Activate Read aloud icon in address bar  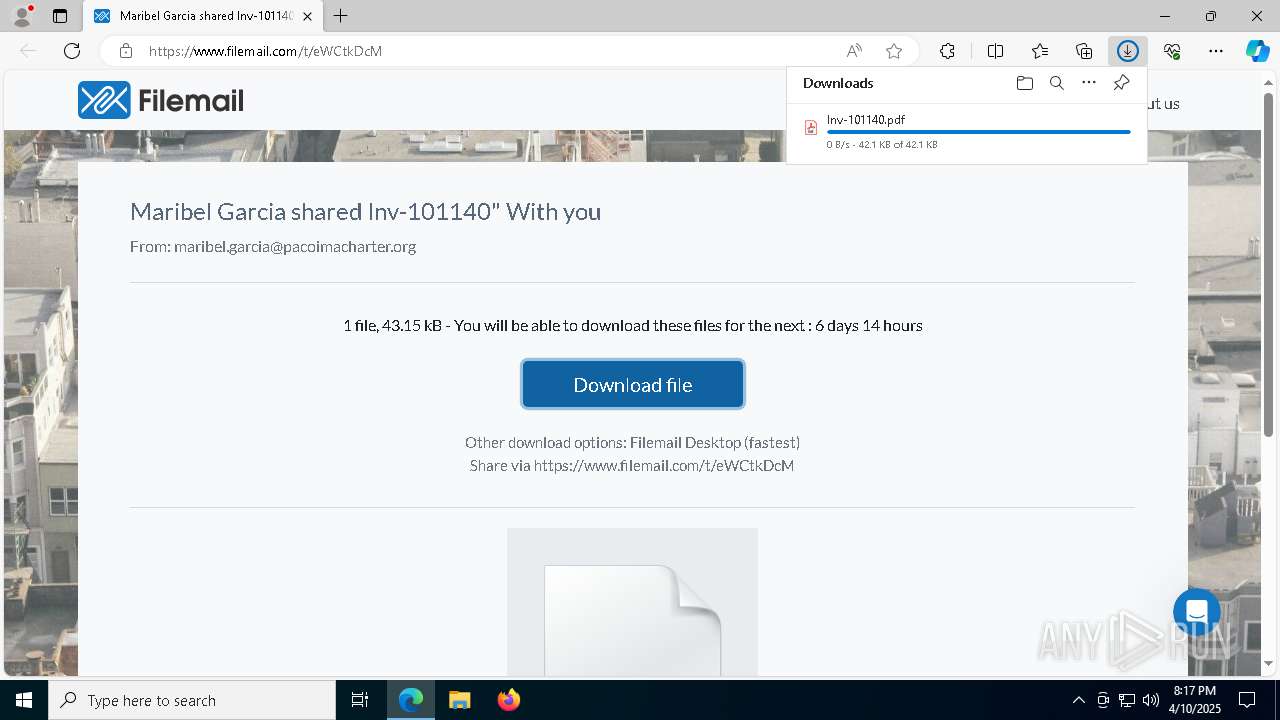click(x=854, y=51)
